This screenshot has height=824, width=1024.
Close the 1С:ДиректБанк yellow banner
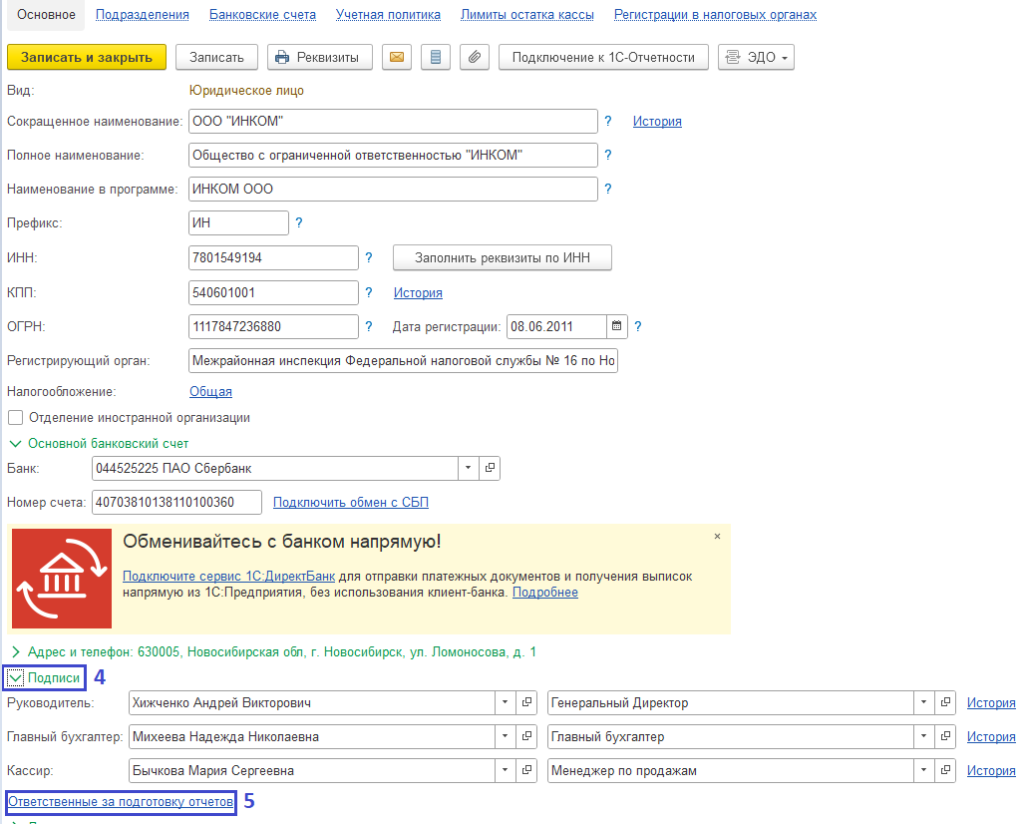pos(717,537)
